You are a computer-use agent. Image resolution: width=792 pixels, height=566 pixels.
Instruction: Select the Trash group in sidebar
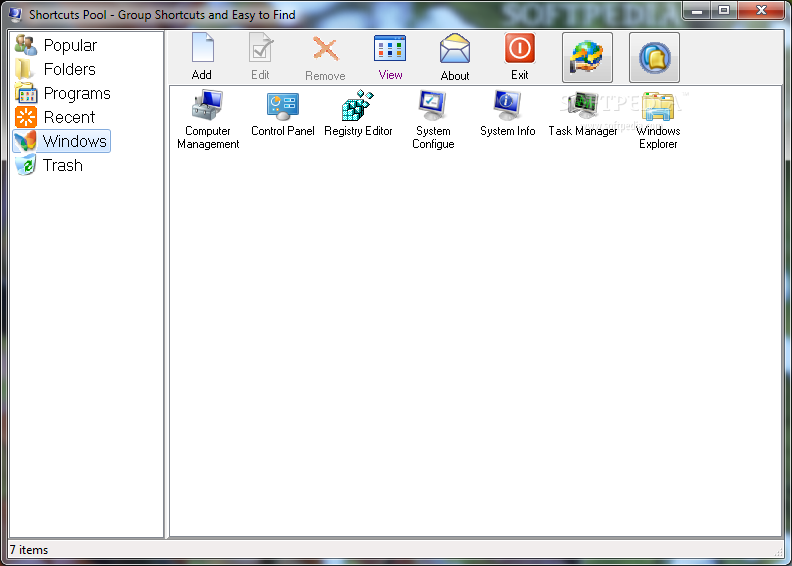(x=48, y=165)
